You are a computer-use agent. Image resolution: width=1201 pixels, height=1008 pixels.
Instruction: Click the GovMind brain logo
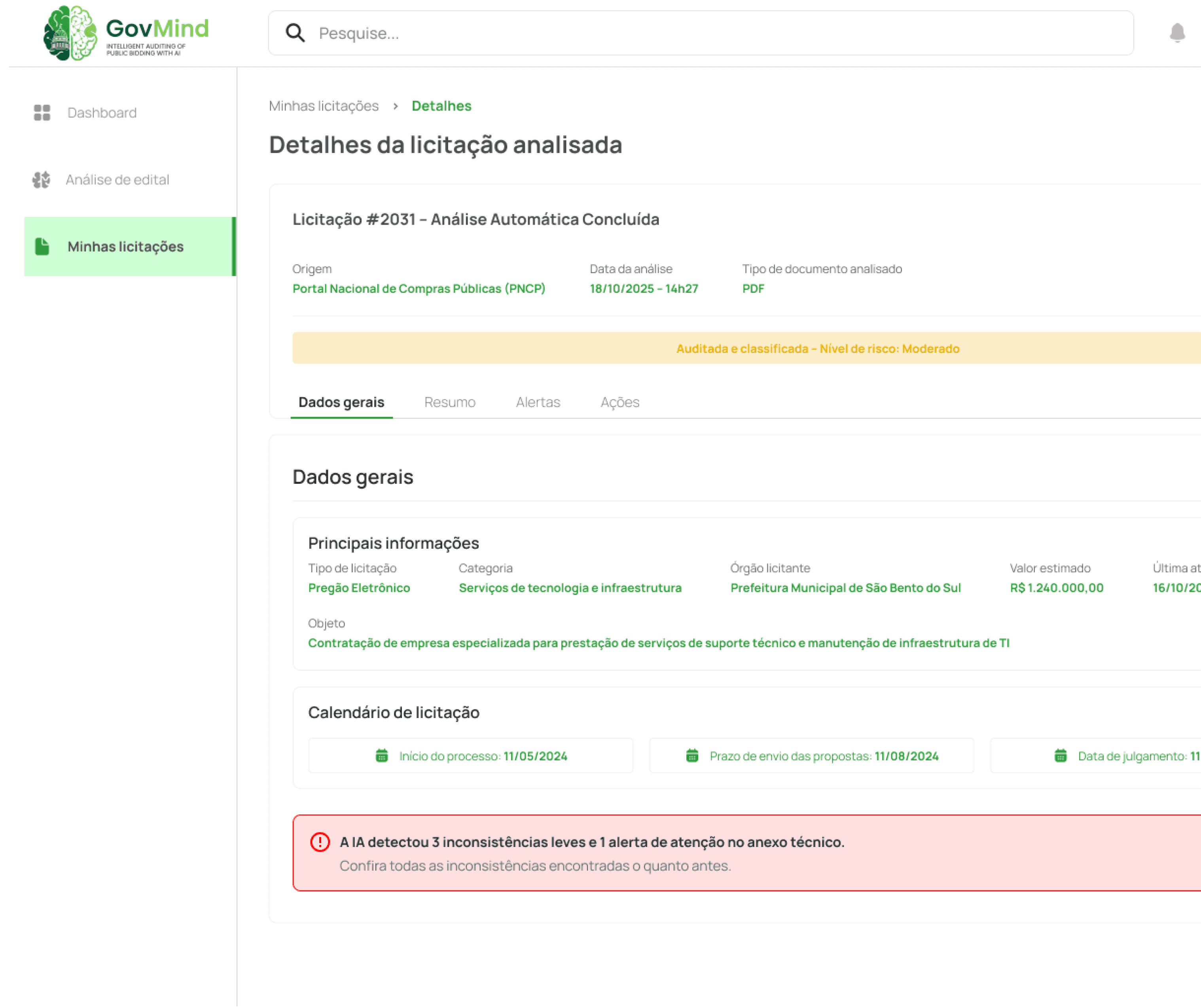[x=70, y=32]
